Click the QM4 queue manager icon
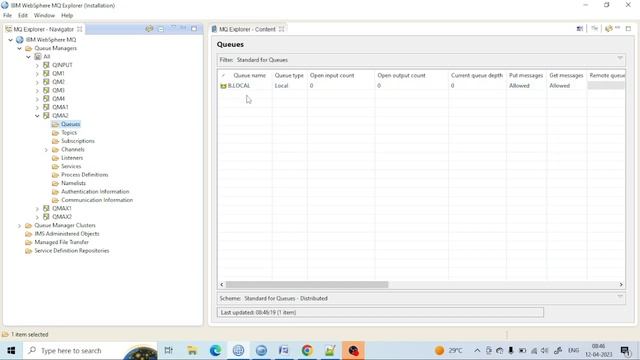640x360 pixels. 46,99
